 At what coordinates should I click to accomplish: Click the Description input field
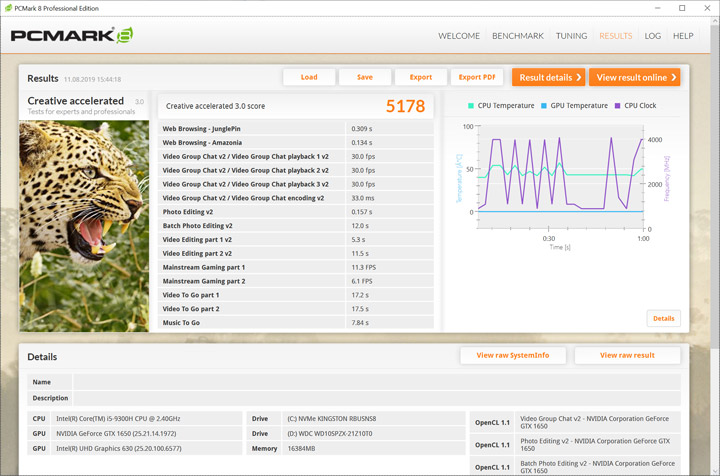(377, 398)
